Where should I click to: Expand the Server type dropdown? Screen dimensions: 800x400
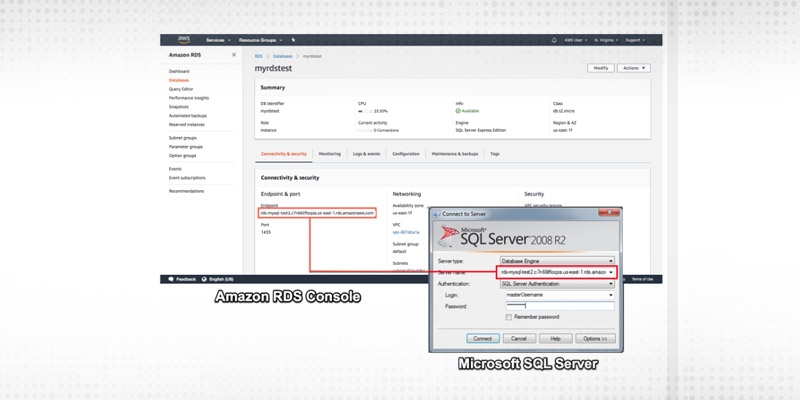(x=610, y=260)
